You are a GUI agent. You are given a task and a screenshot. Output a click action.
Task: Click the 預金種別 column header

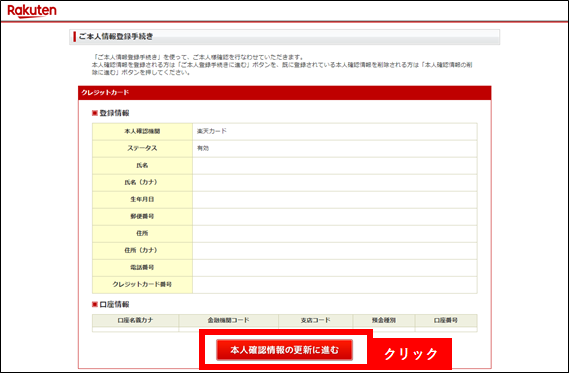(x=384, y=320)
